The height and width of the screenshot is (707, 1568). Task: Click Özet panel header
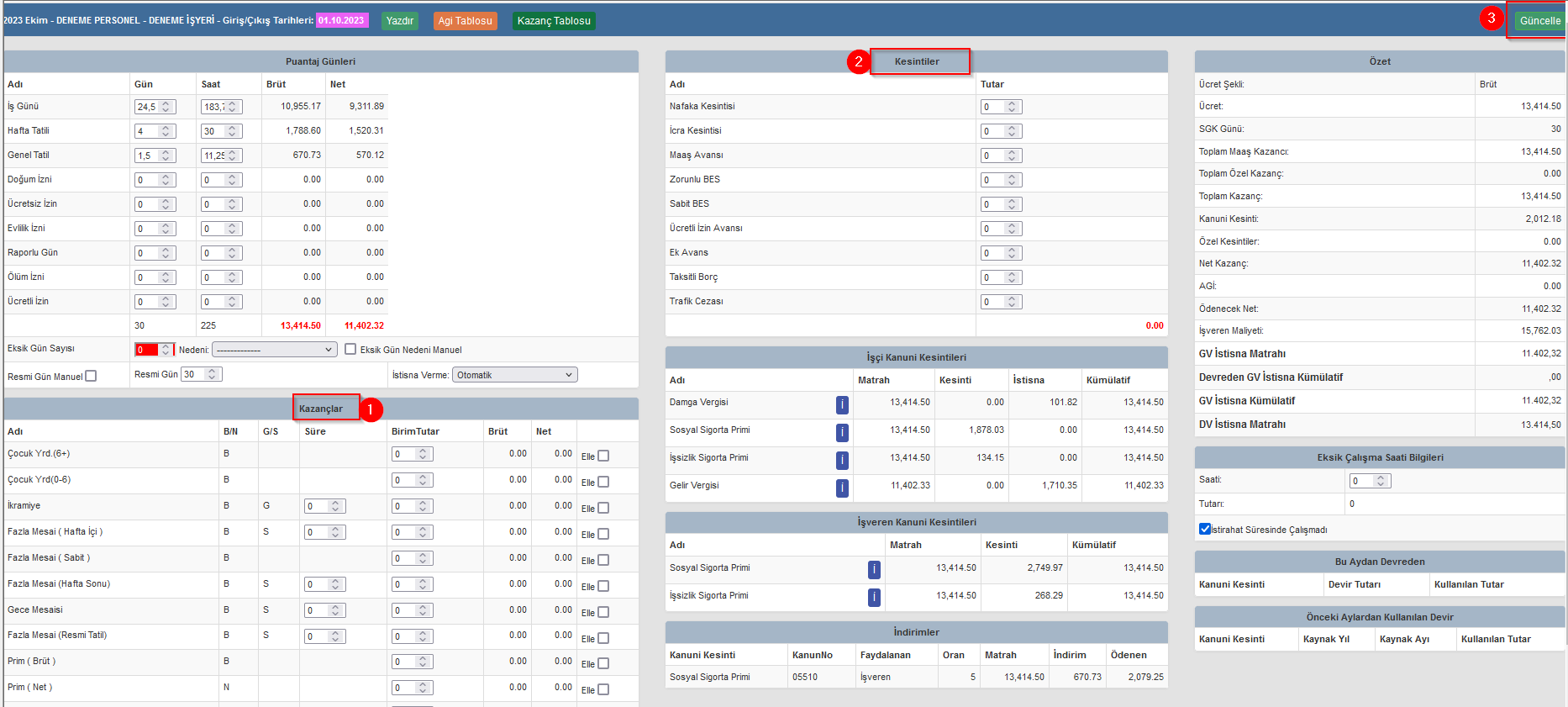pos(1380,61)
